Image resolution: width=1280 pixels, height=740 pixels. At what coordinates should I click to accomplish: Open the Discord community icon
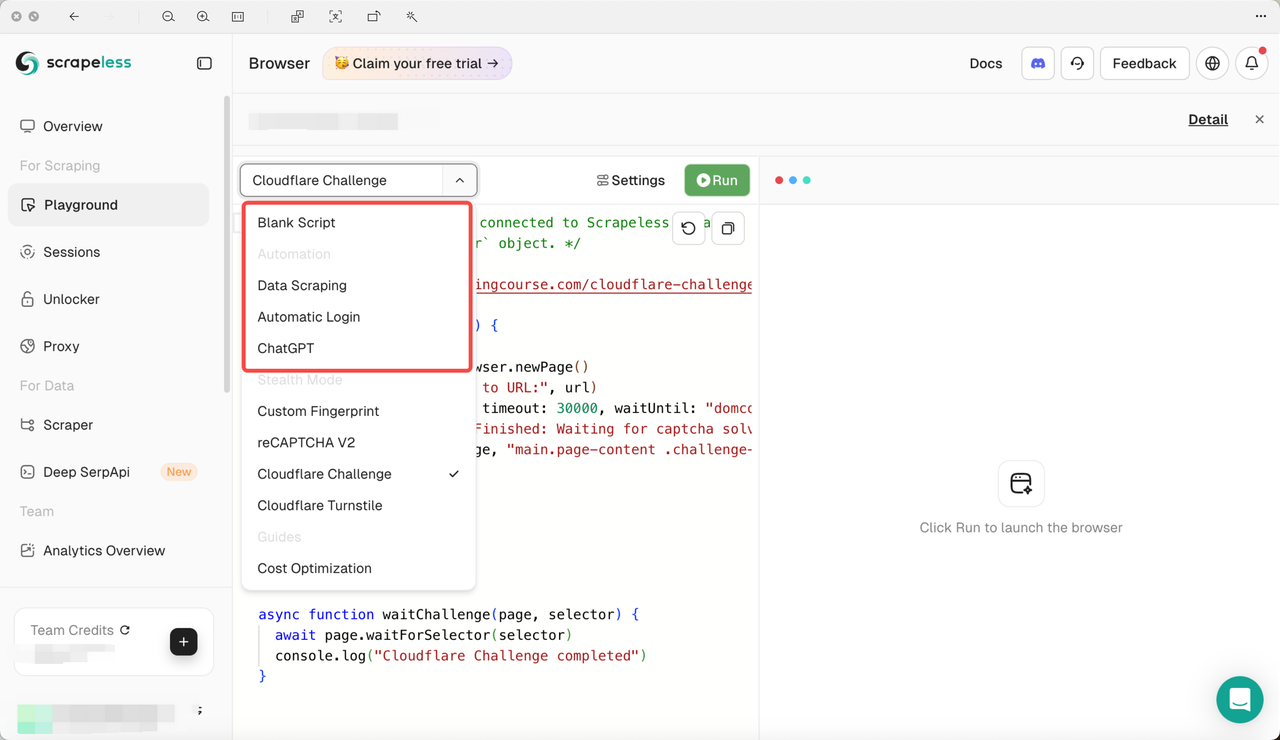[x=1038, y=63]
